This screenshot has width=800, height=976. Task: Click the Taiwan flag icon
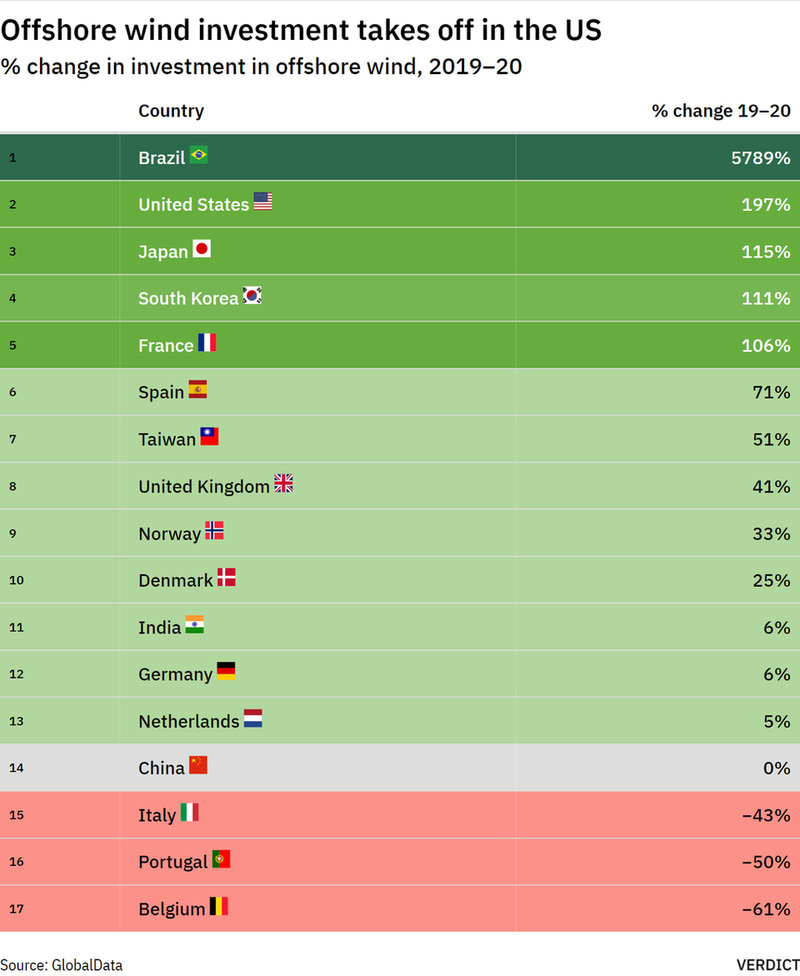pos(209,437)
